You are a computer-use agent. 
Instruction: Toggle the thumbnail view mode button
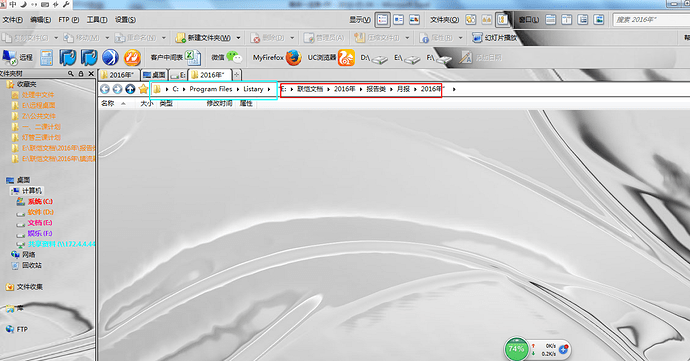(414, 19)
